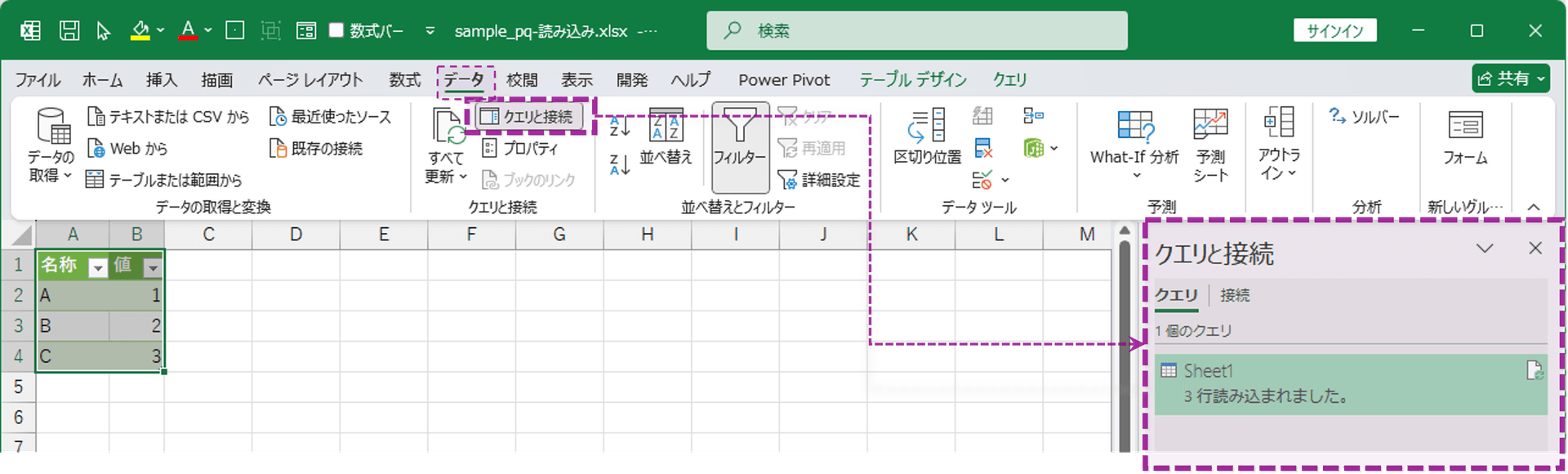The image size is (1568, 474).
Task: Open the fill color dropdown arrow
Action: coord(160,31)
